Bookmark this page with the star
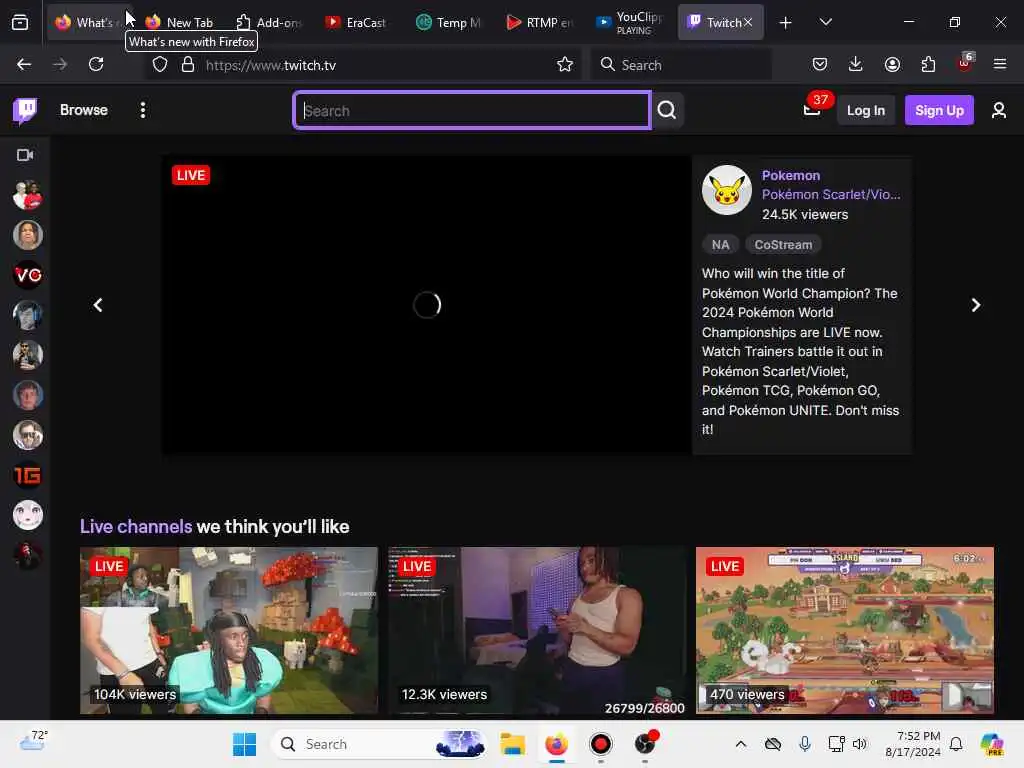 pos(565,65)
